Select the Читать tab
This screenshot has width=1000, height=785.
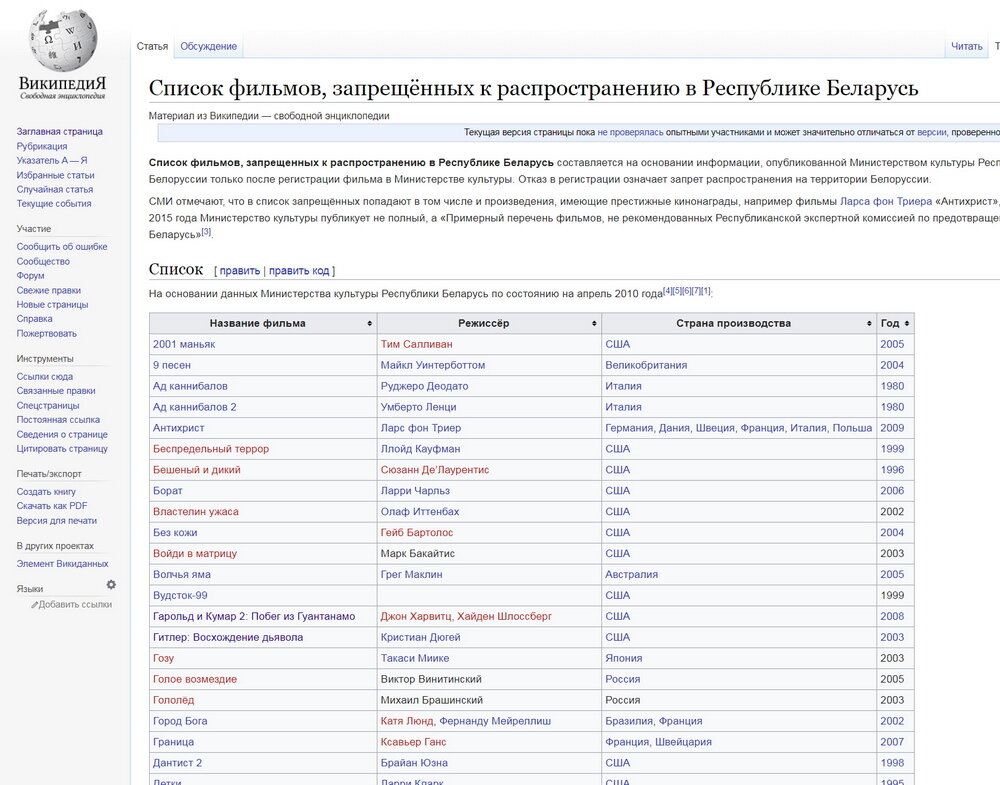point(966,46)
